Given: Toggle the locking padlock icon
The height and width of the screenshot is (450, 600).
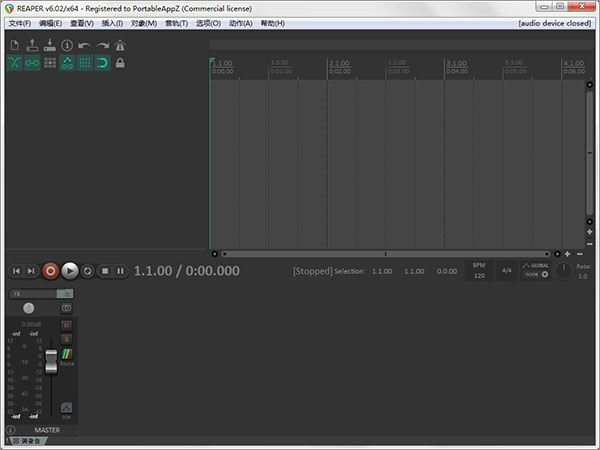Looking at the screenshot, I should tap(120, 63).
